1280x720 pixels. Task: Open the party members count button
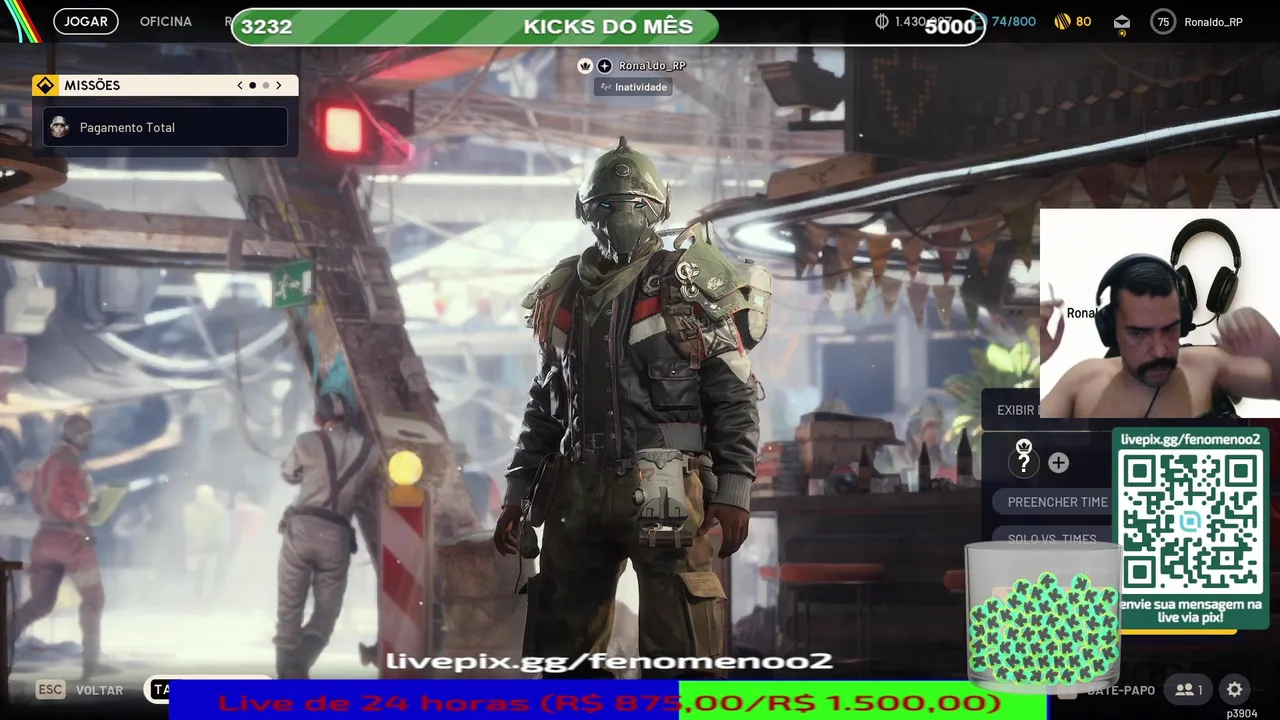click(1189, 690)
